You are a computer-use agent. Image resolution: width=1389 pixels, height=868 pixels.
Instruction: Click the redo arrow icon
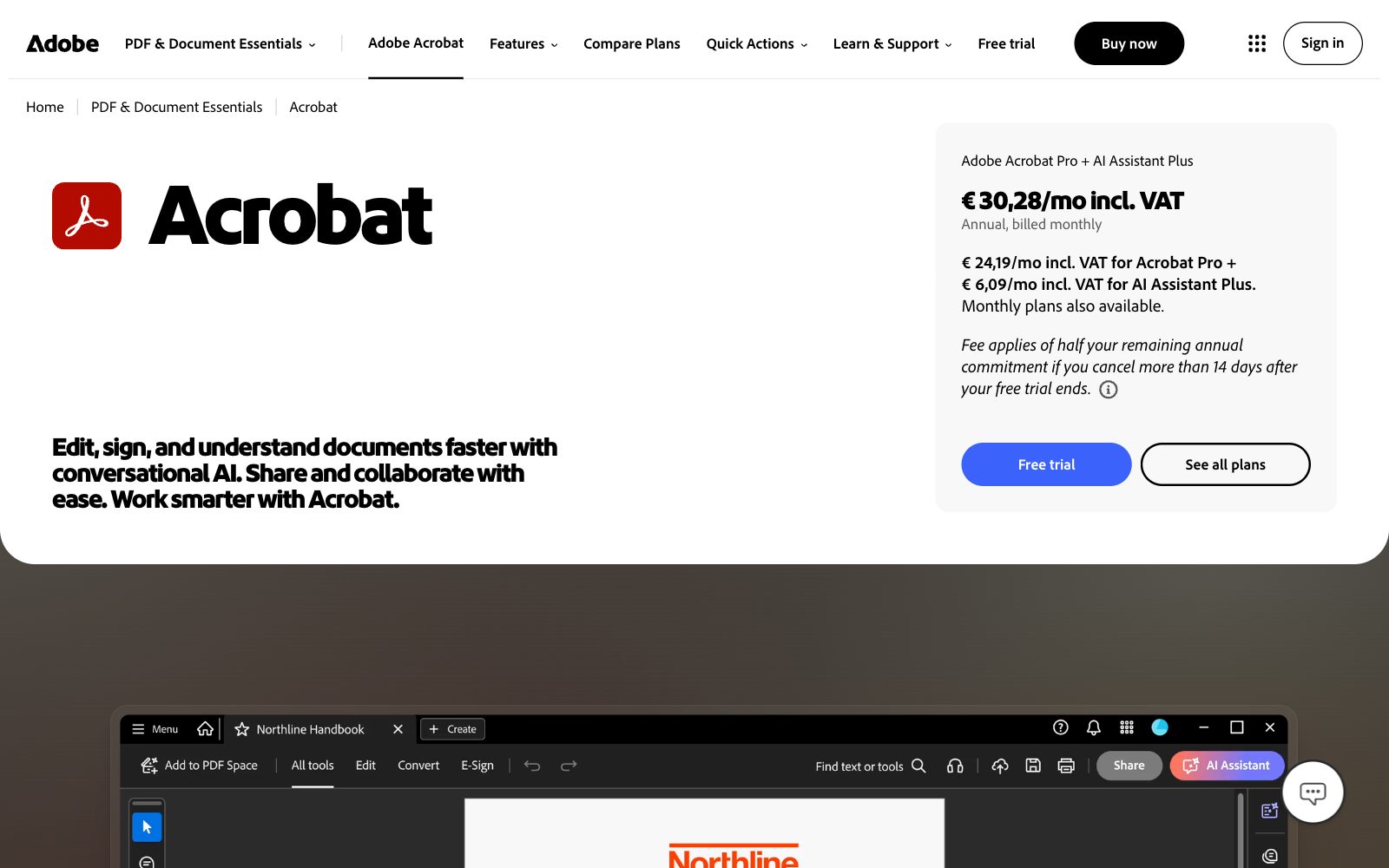click(569, 766)
